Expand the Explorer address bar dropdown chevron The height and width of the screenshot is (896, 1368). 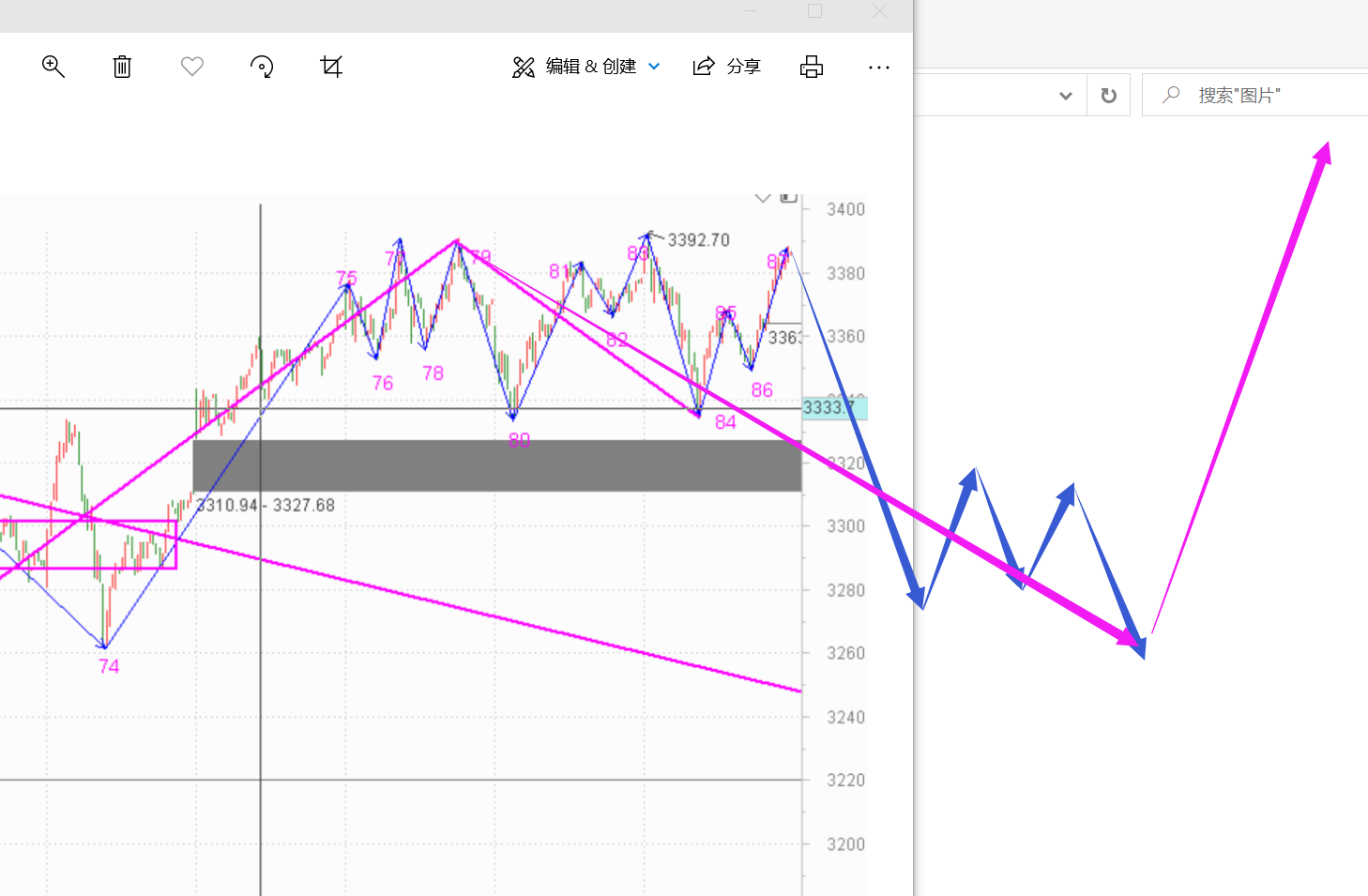[x=1066, y=96]
